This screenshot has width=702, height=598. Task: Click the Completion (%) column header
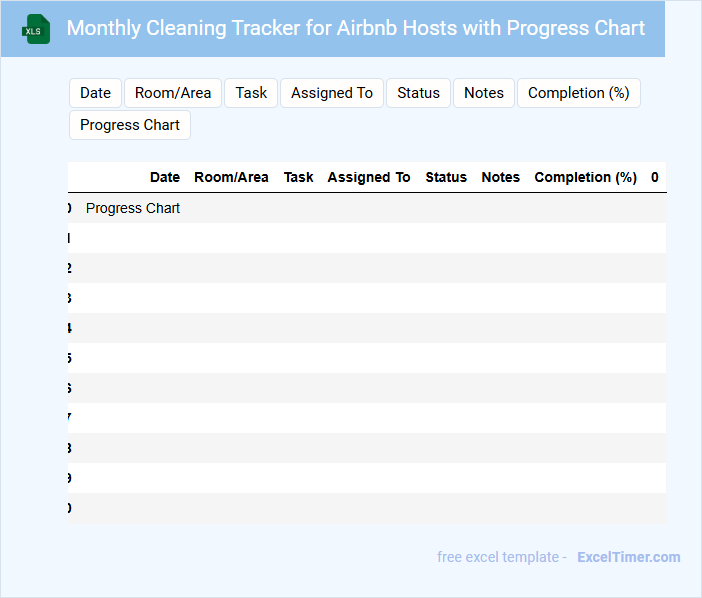pos(585,177)
